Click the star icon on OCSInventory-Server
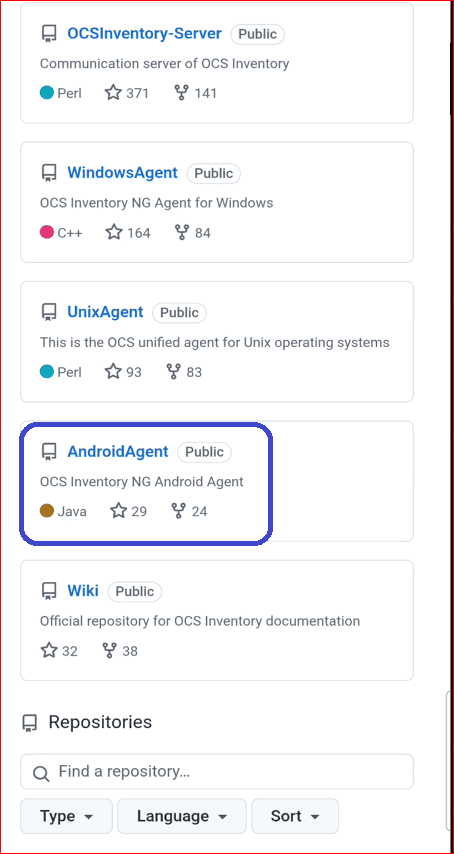 pyautogui.click(x=113, y=93)
